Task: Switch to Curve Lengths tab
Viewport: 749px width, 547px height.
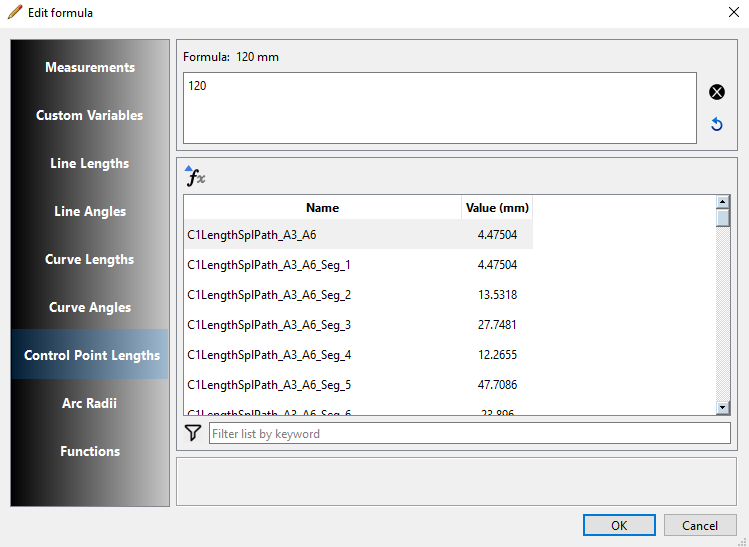Action: [x=90, y=259]
